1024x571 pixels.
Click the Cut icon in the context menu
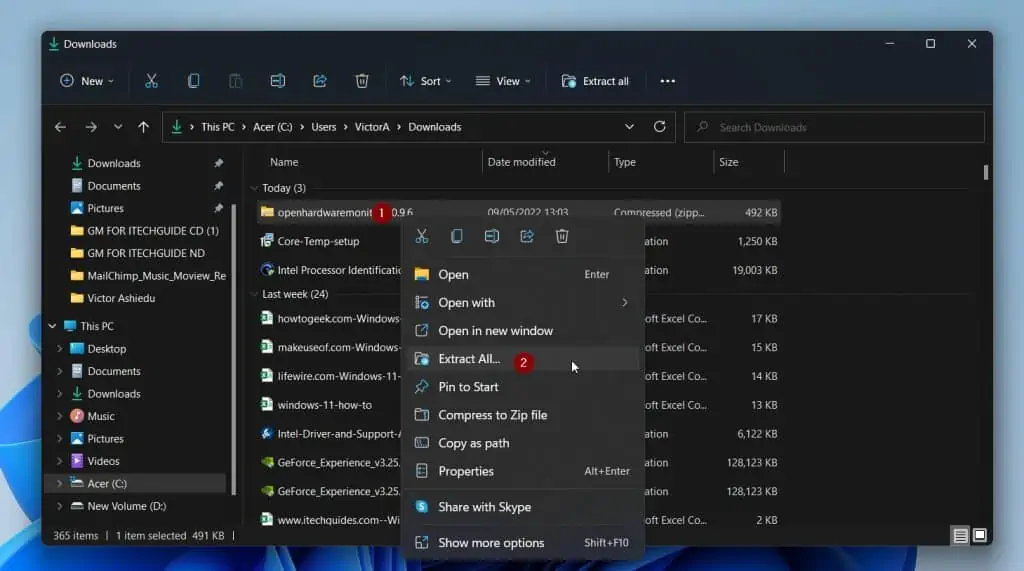tap(422, 236)
